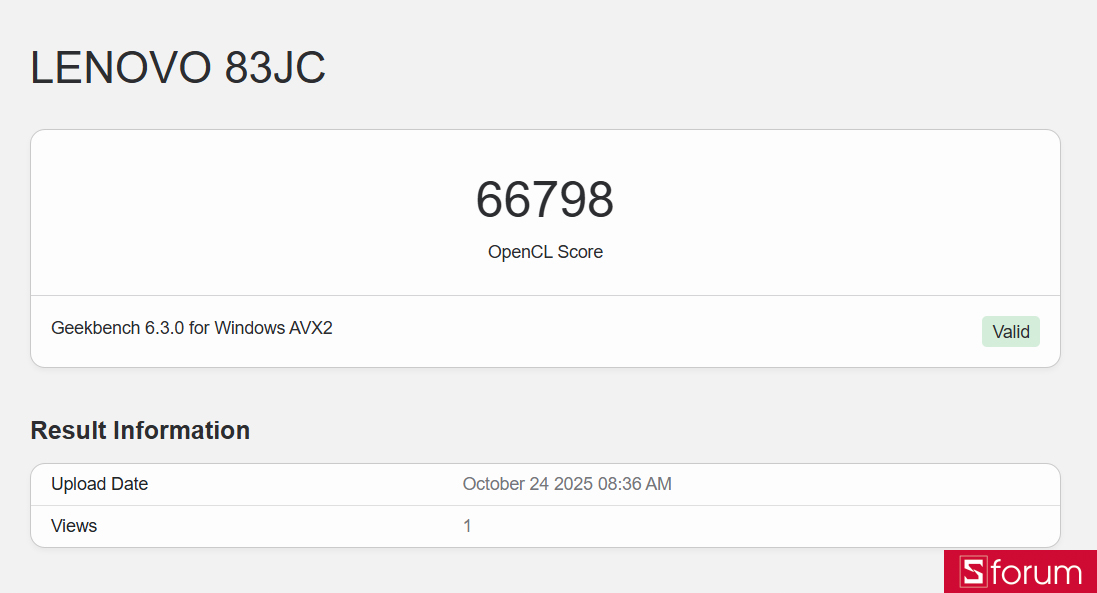The width and height of the screenshot is (1097, 593).
Task: Click the year 2025 in upload date
Action: coord(572,484)
